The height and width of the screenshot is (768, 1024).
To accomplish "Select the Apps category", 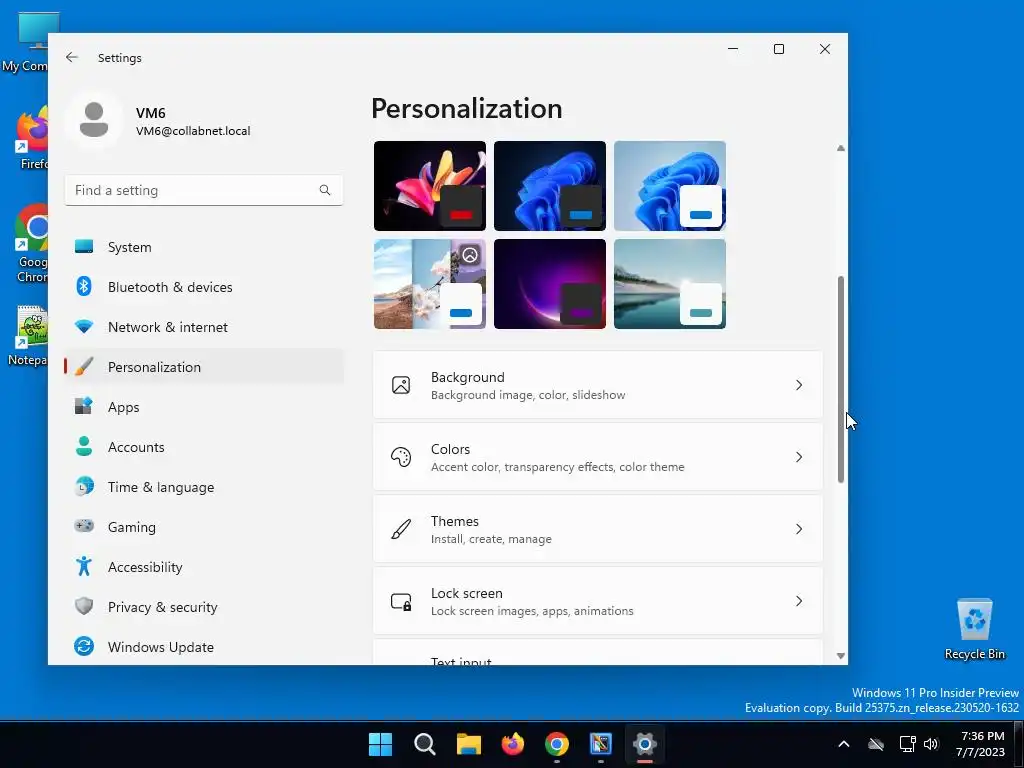I will click(x=204, y=406).
